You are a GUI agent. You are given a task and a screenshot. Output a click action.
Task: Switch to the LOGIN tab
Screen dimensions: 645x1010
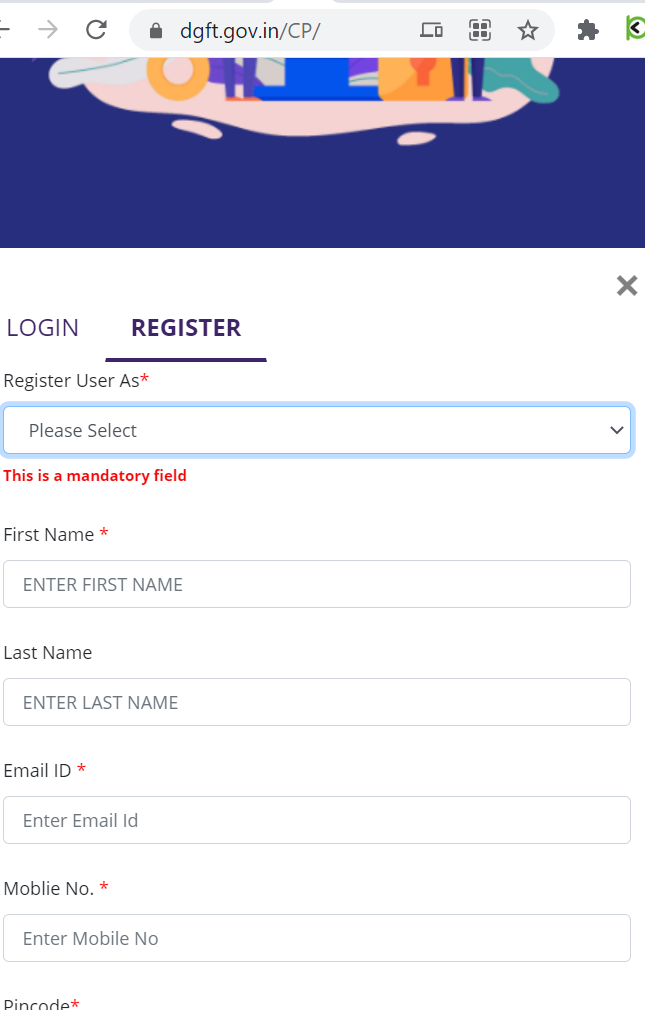pyautogui.click(x=43, y=328)
